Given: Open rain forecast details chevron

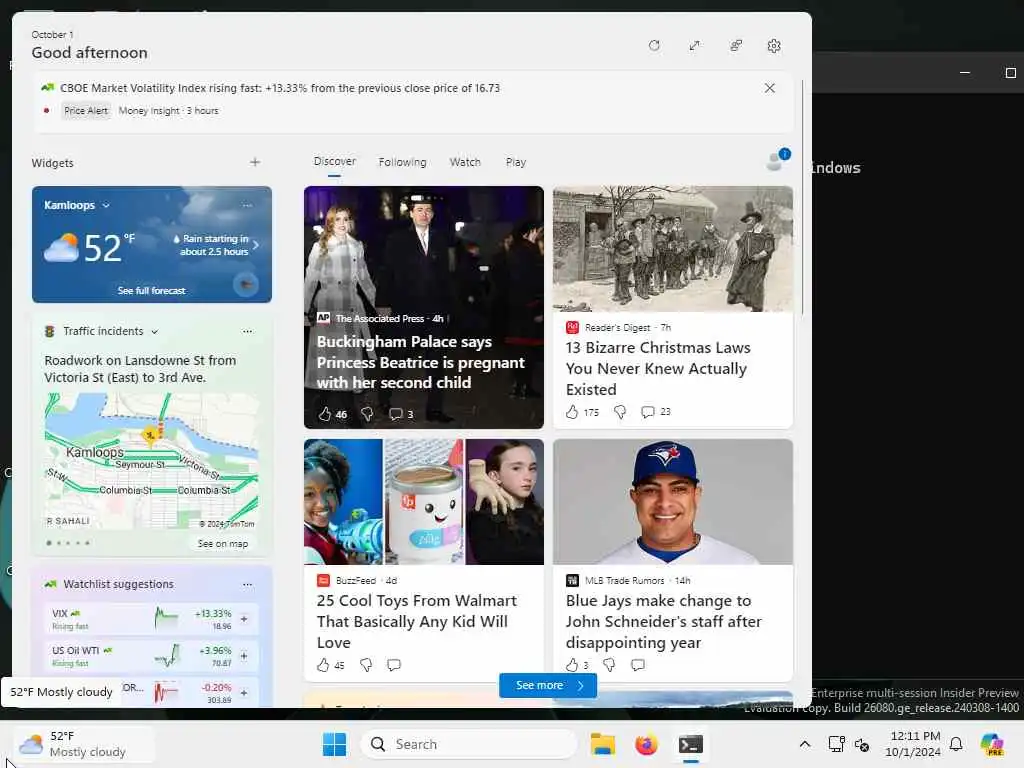Looking at the screenshot, I should tap(256, 246).
